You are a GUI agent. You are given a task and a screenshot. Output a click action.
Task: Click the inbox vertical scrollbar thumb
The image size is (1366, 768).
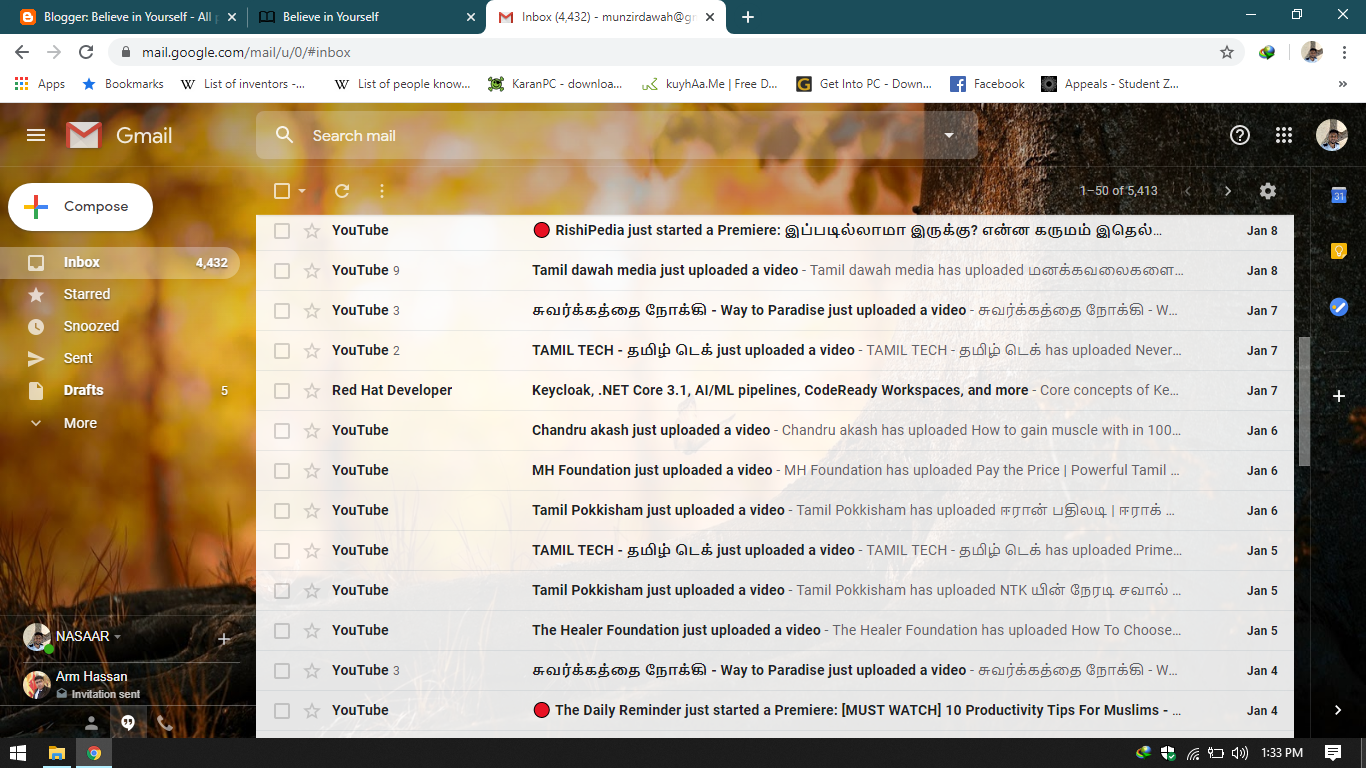1304,401
